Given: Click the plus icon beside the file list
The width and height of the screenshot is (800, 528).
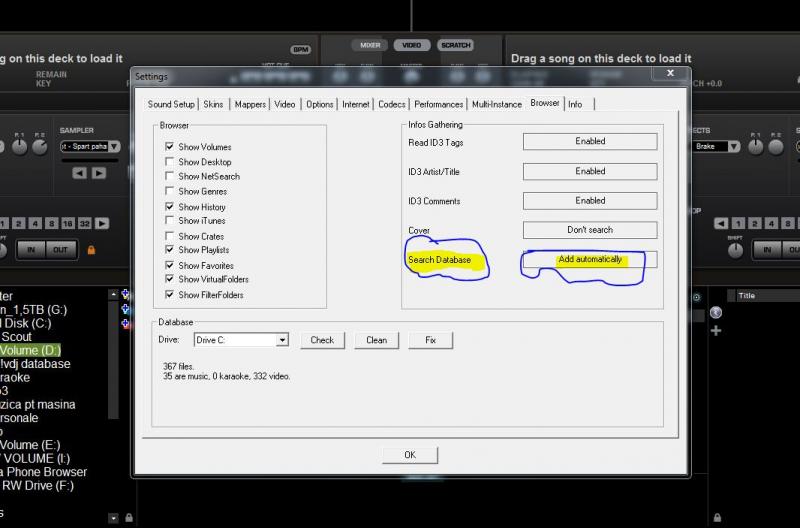Looking at the screenshot, I should click(x=716, y=330).
